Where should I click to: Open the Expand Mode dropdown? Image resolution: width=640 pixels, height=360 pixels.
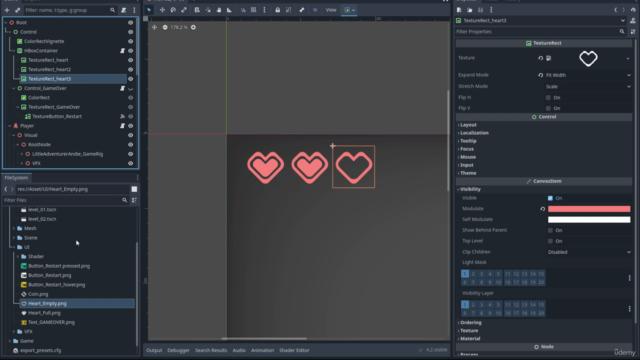[588, 75]
